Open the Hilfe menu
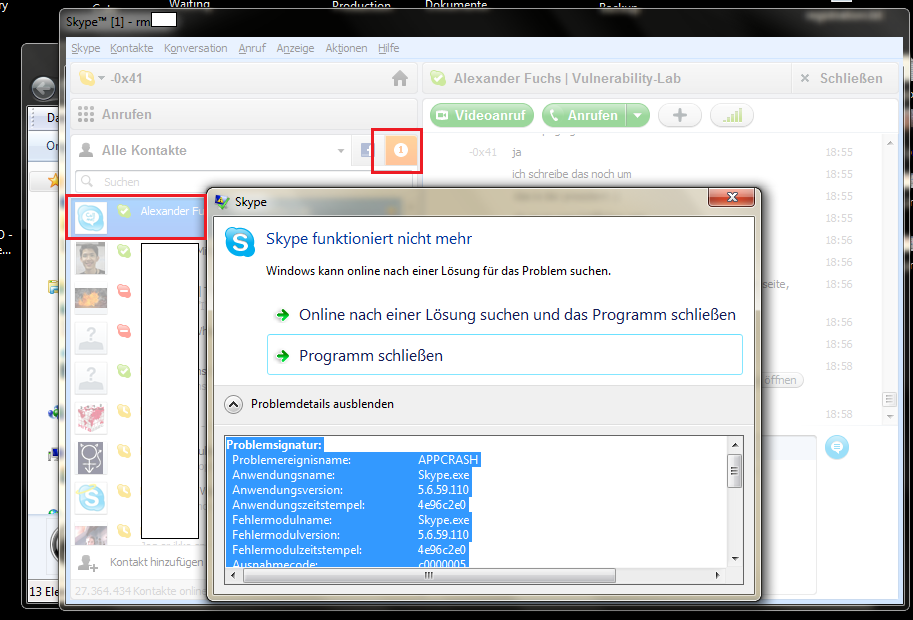 tap(388, 48)
